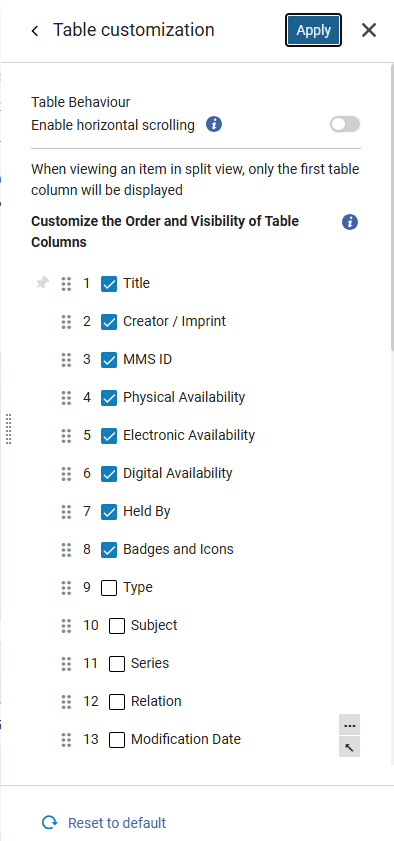Grab the drag handle for Electronic Availability
Image resolution: width=394 pixels, height=841 pixels.
click(x=66, y=436)
